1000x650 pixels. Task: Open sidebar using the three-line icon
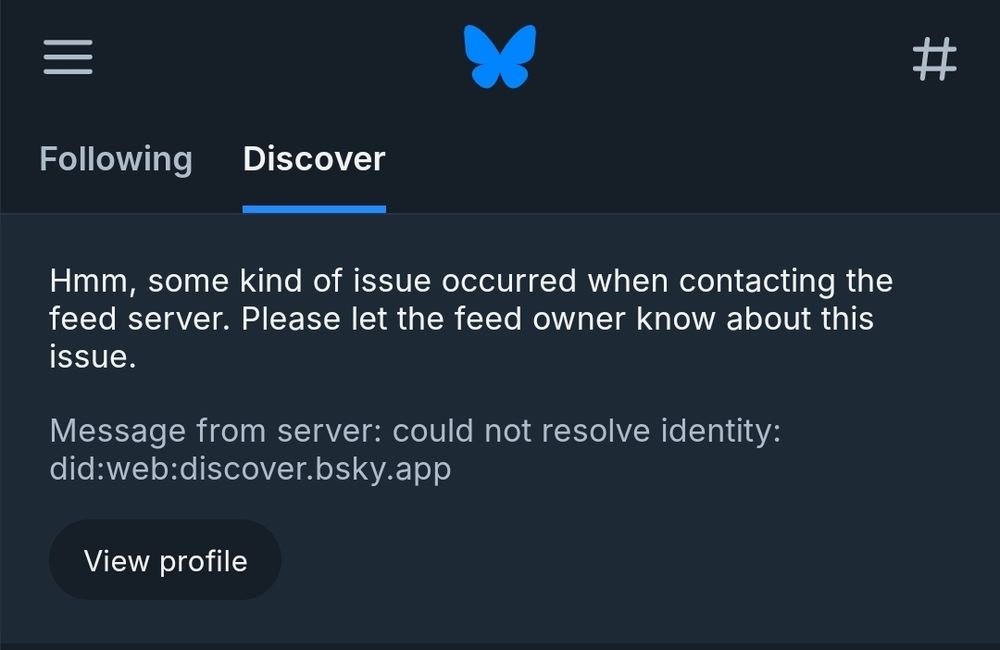[67, 57]
